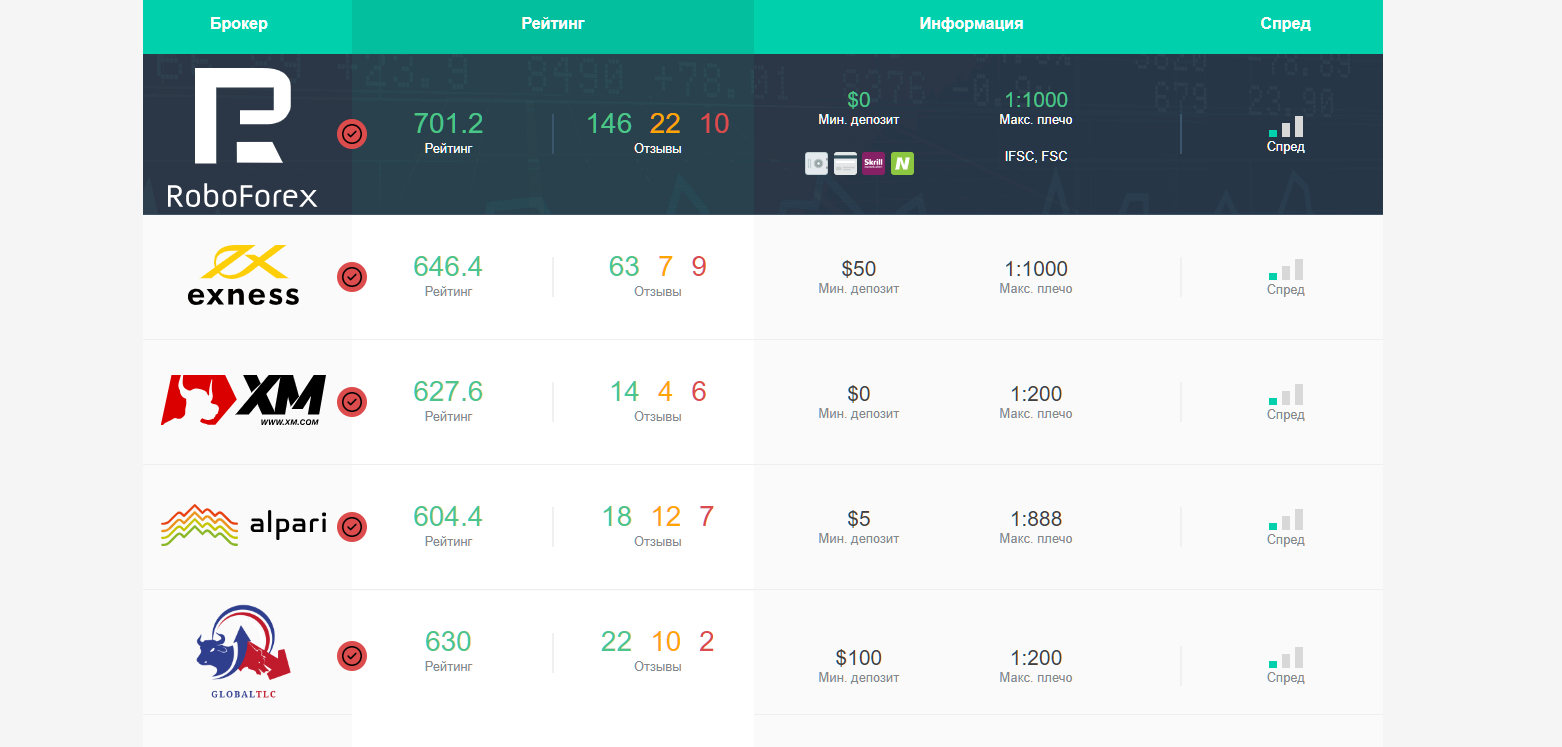The image size is (1562, 747).
Task: Click Exness rating 646.4
Action: click(x=448, y=267)
